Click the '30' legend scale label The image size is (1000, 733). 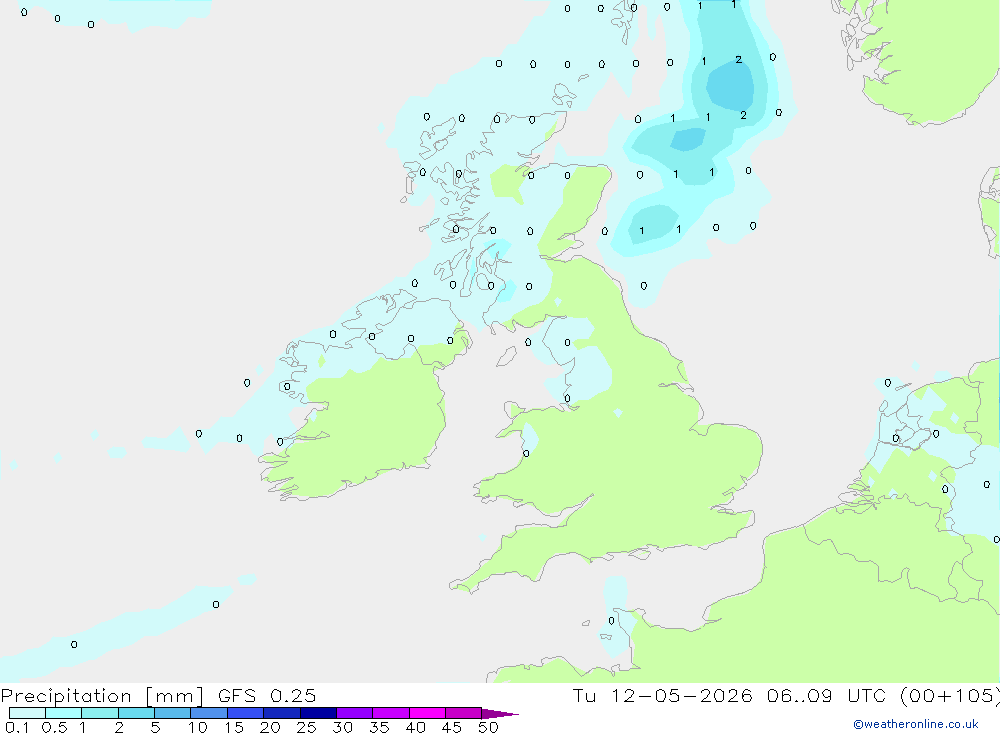coord(342,727)
